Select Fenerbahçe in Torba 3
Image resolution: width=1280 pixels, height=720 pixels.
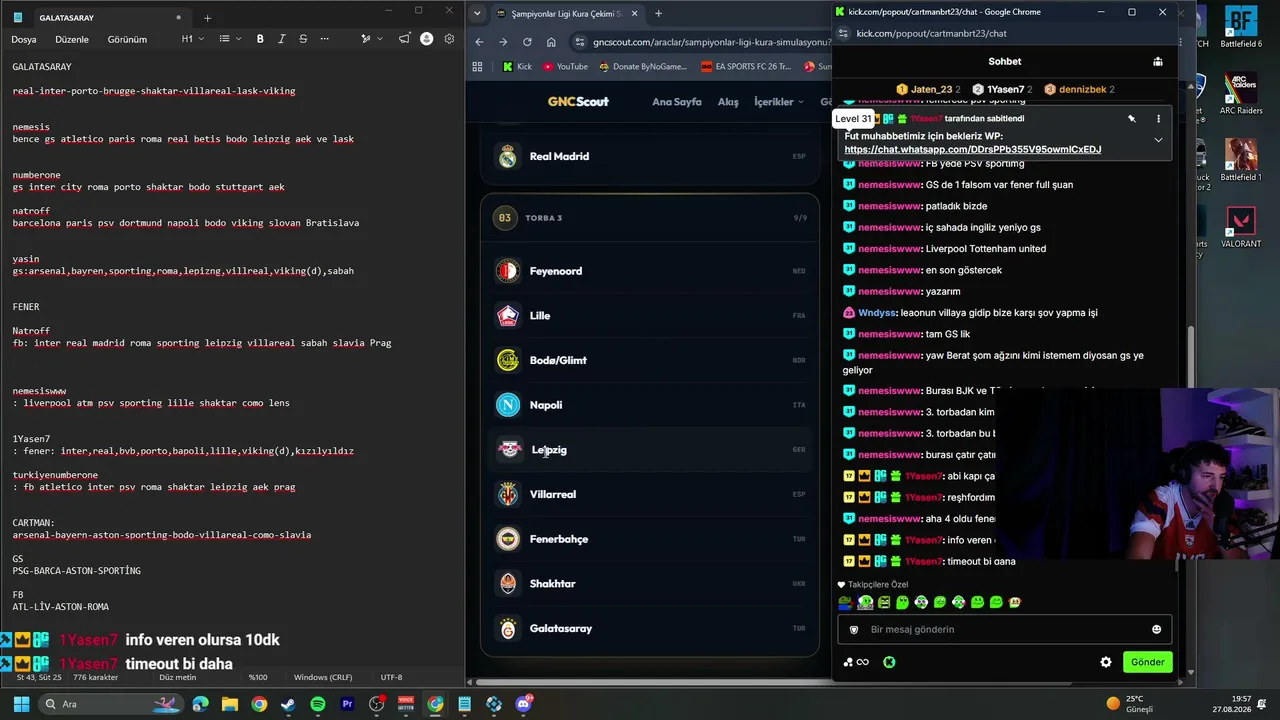pyautogui.click(x=650, y=539)
